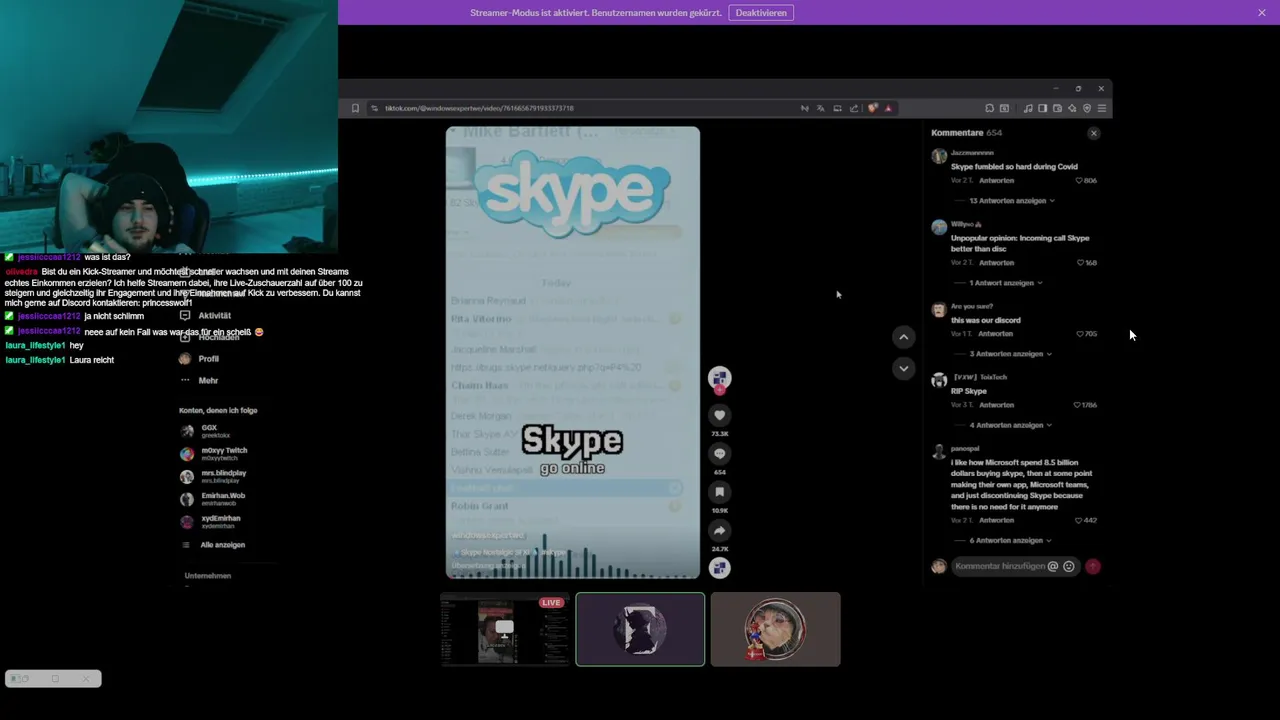Reply to the 'RIP Skype' comment

point(996,405)
